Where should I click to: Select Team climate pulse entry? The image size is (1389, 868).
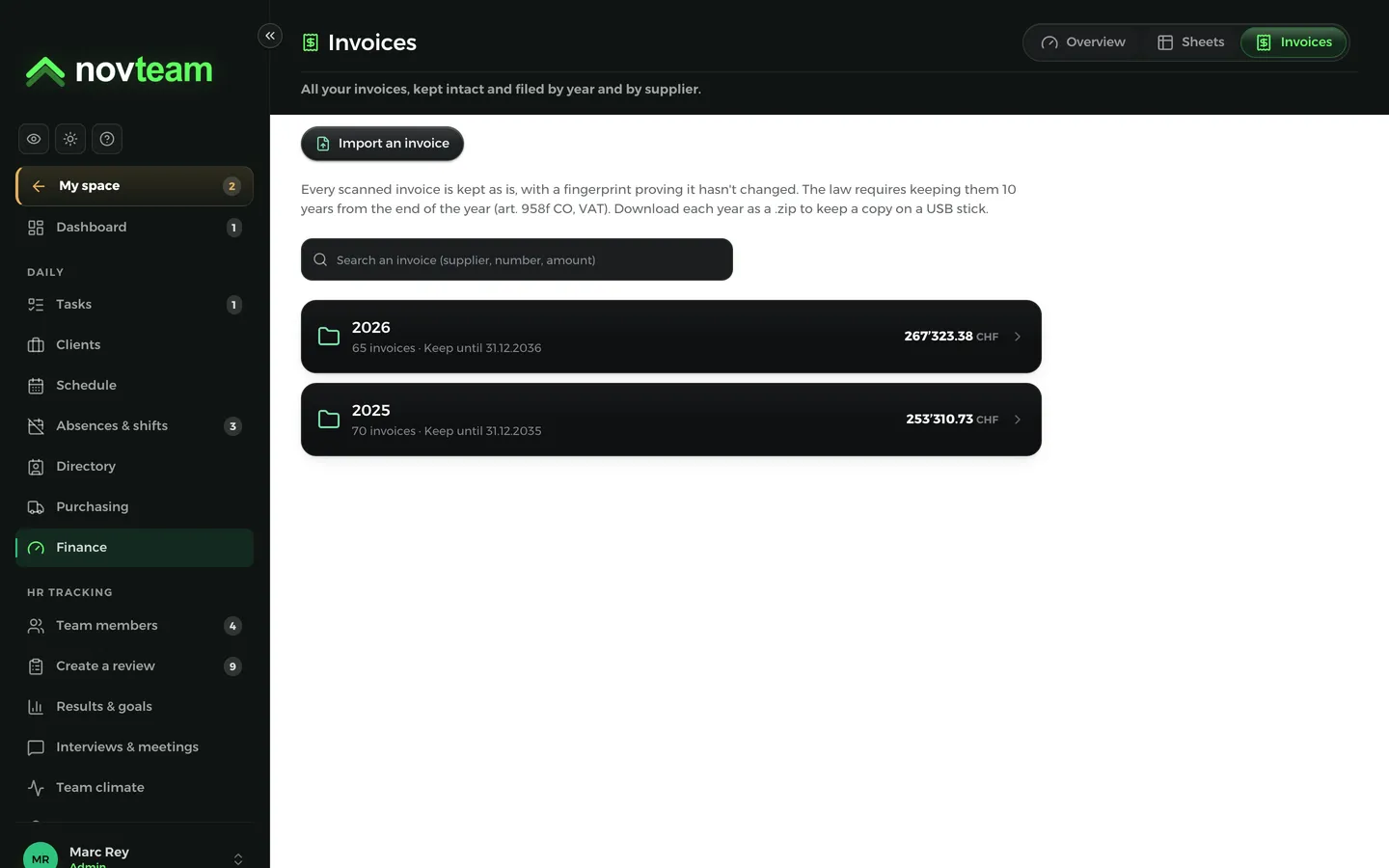134,788
